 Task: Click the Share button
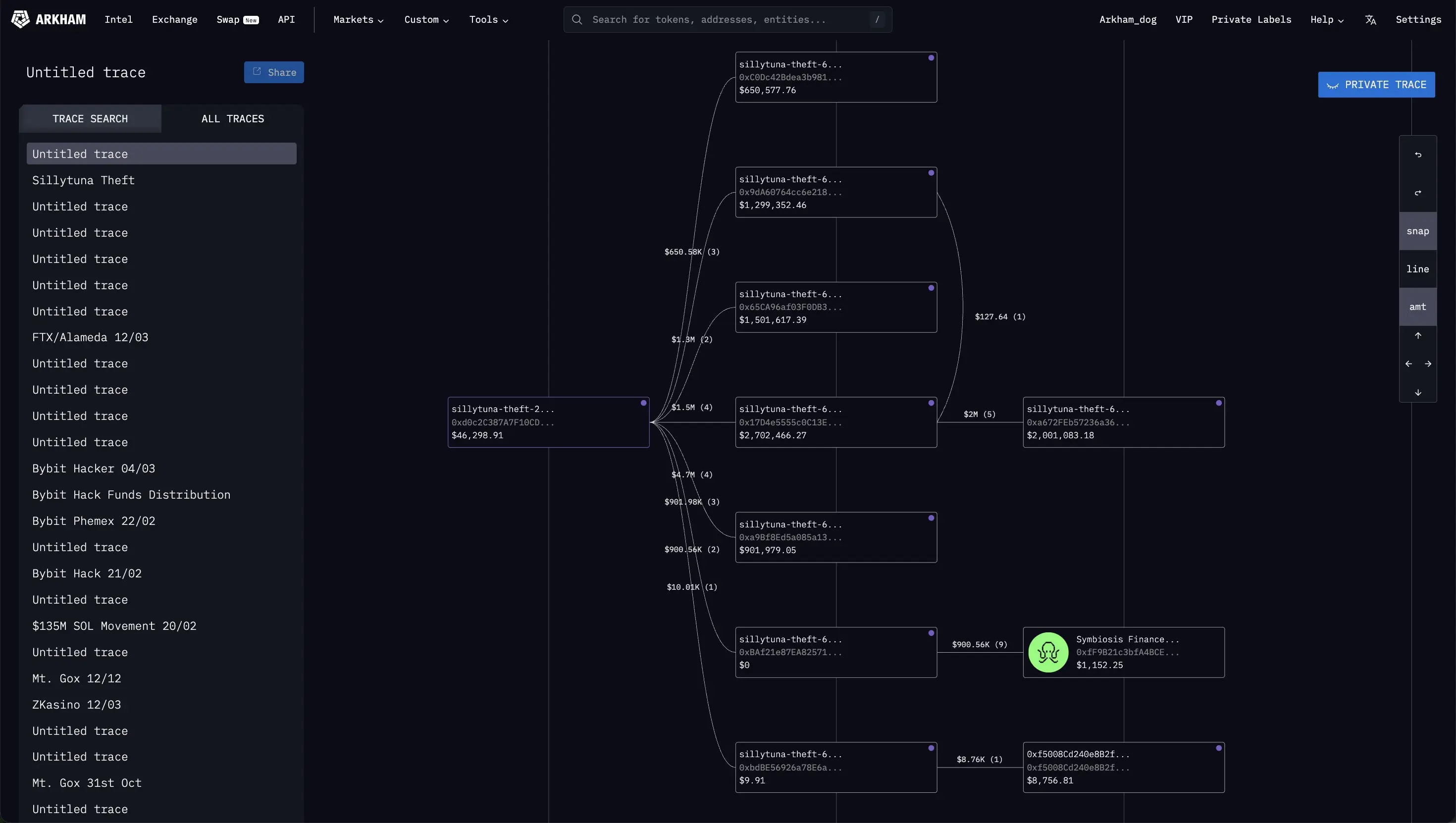(x=274, y=72)
